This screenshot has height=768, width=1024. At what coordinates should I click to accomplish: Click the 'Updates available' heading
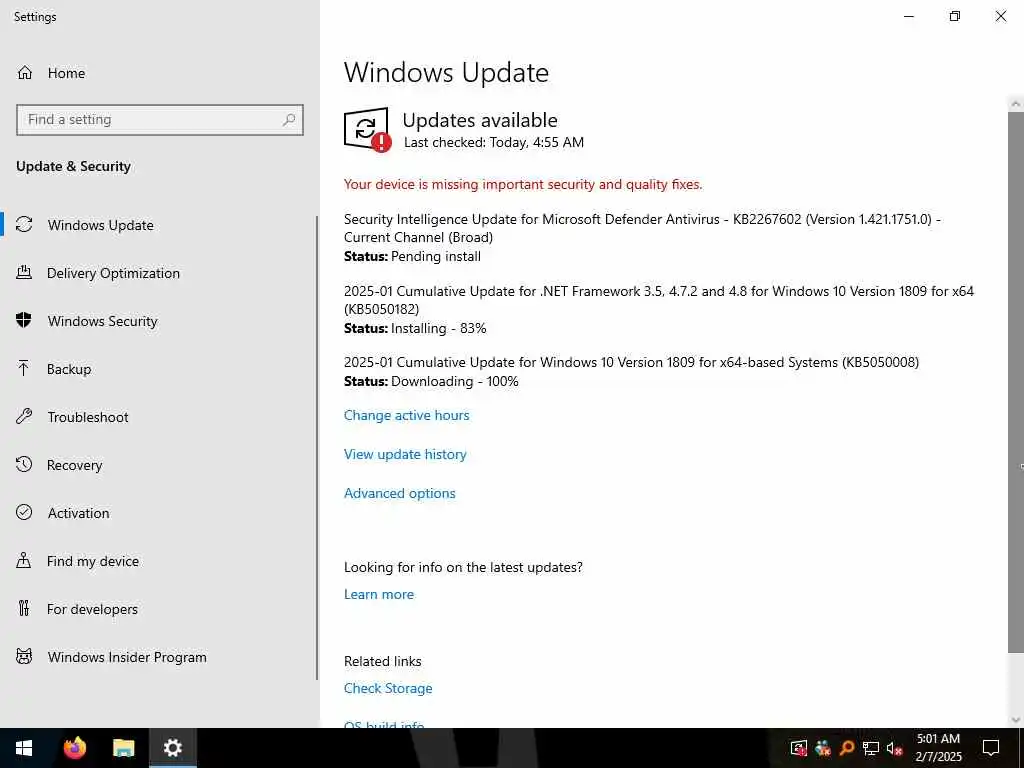(x=480, y=120)
